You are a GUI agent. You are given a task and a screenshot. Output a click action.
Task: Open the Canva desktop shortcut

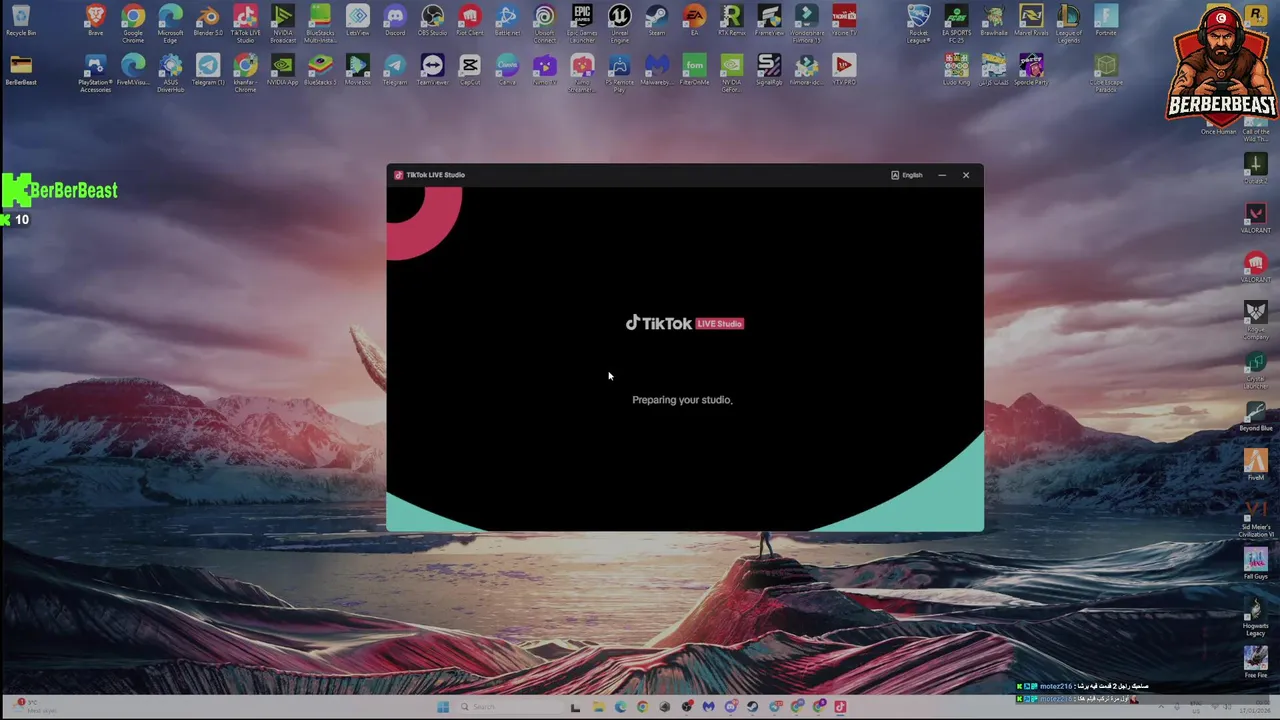click(x=507, y=70)
